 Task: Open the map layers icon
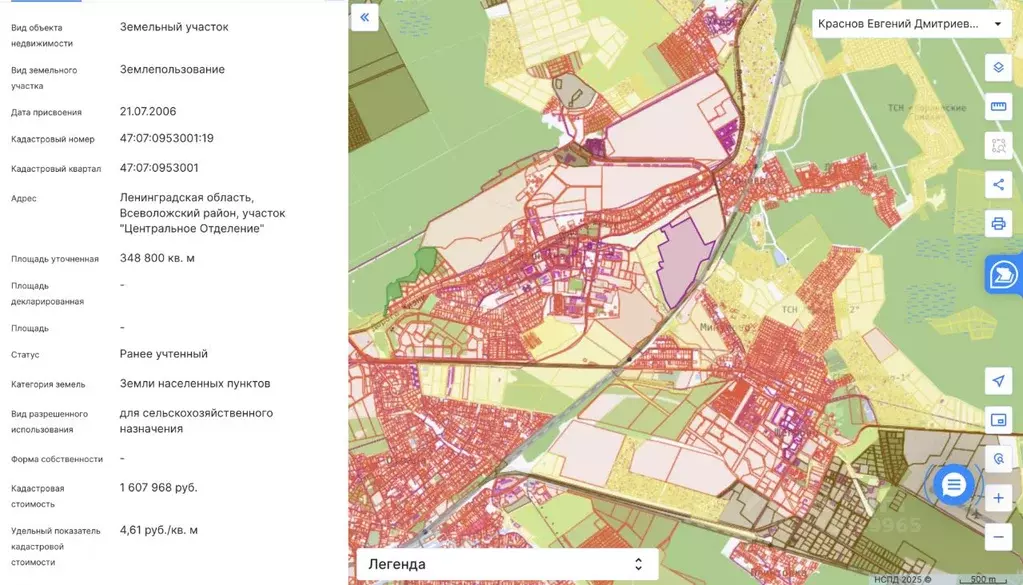998,67
